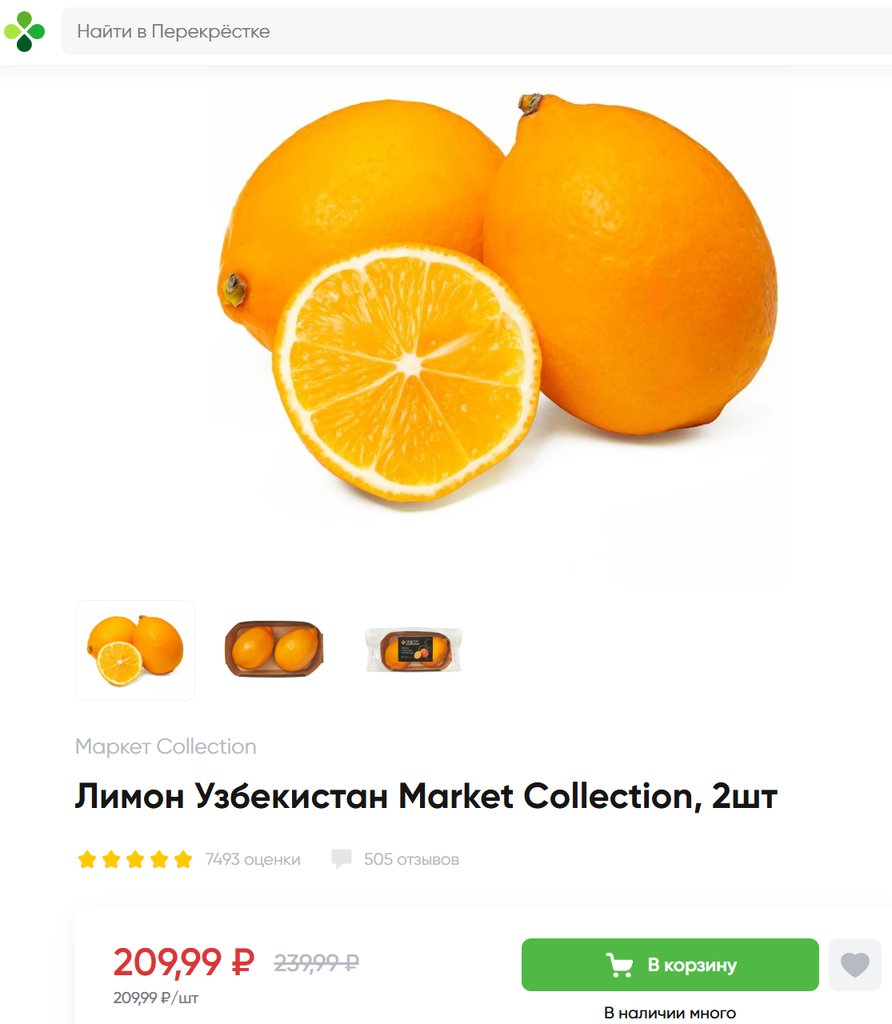Show the thumbnail of lemons in a brown tray
892x1024 pixels.
tap(274, 648)
